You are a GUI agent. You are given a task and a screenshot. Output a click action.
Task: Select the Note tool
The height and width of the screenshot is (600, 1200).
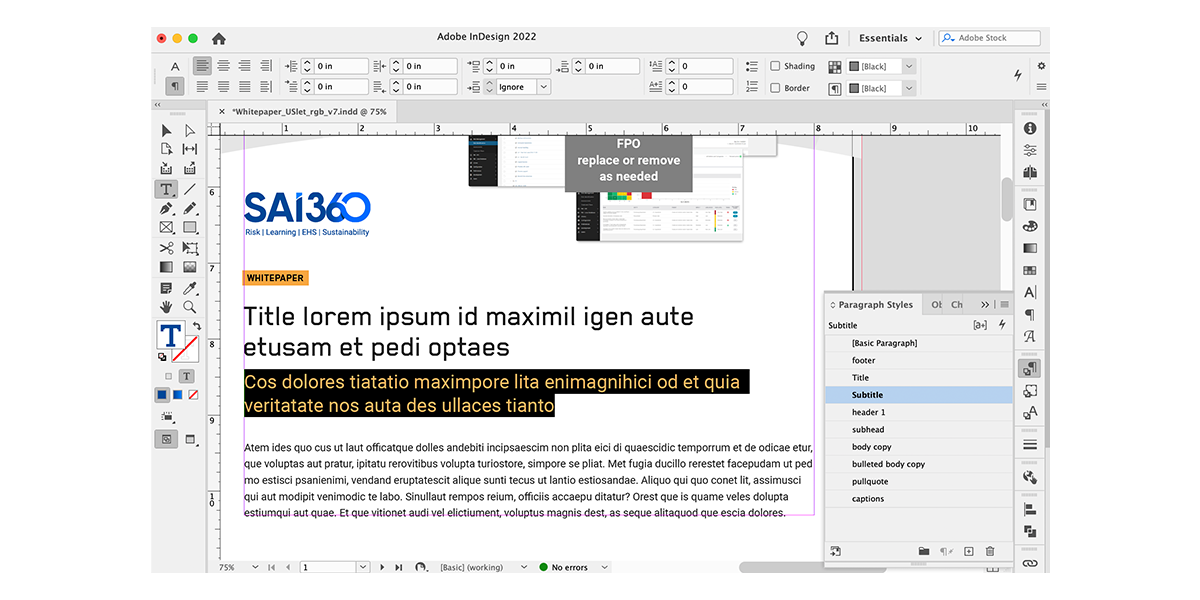(166, 288)
